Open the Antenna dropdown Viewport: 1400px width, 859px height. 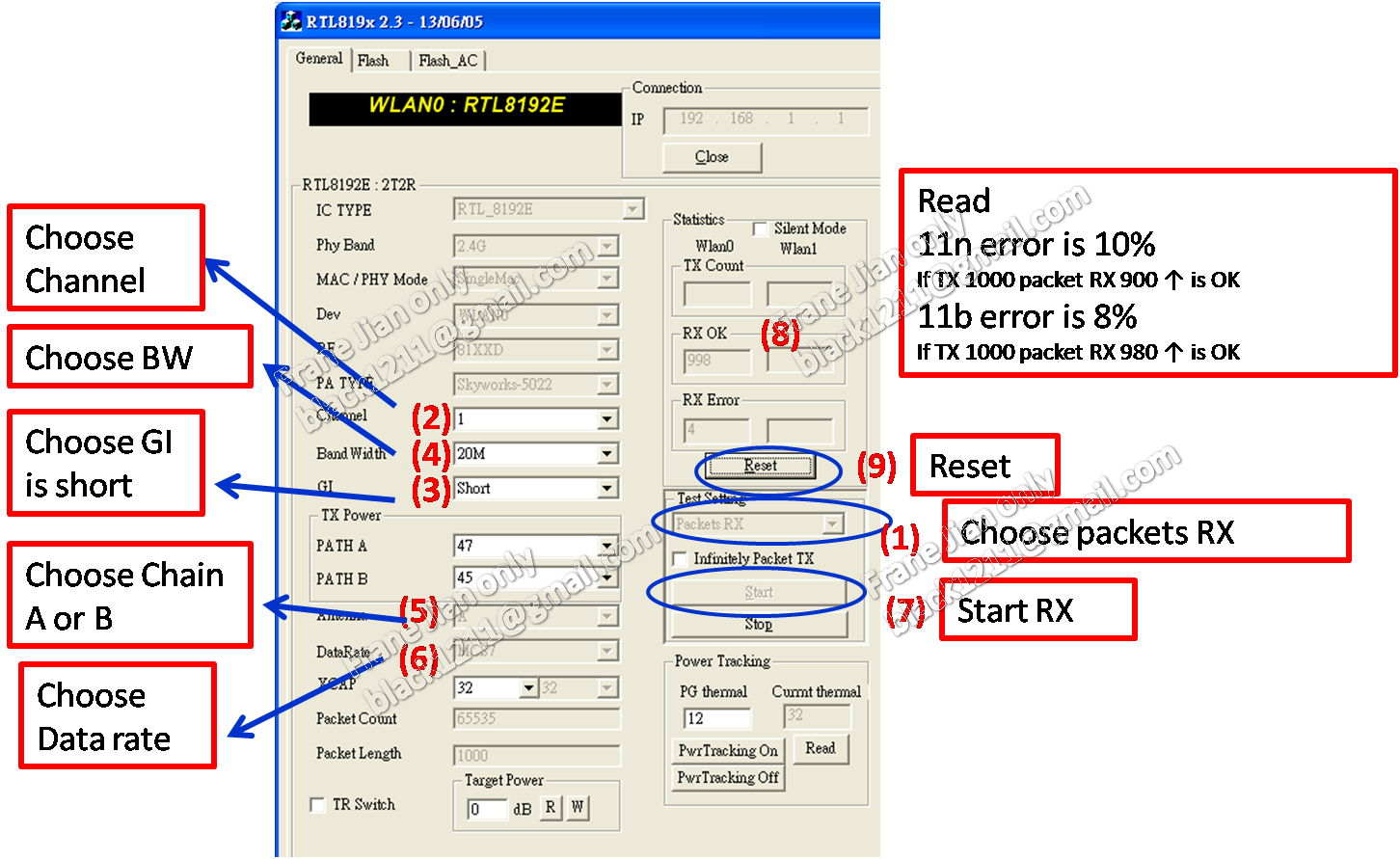point(607,616)
